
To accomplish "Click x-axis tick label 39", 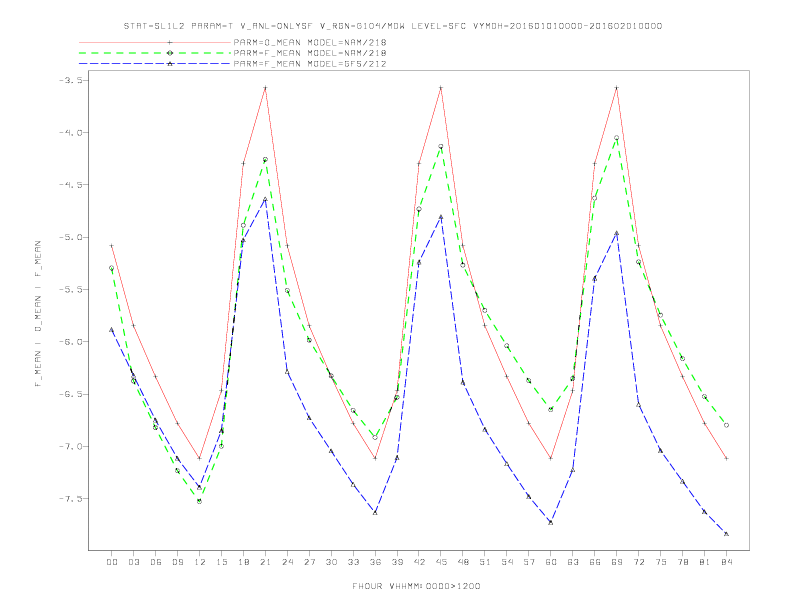I will coord(397,562).
